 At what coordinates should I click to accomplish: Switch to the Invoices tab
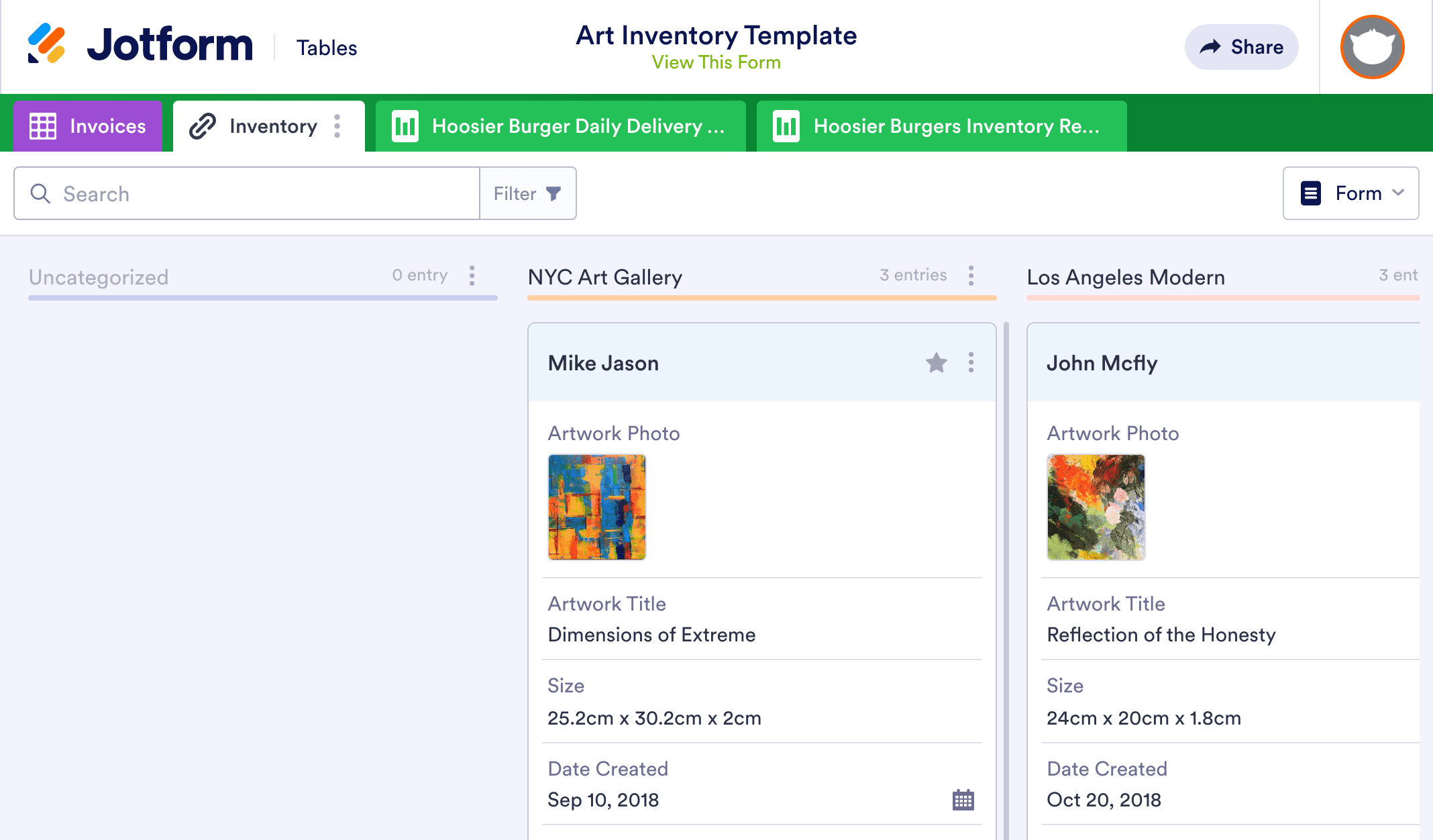[88, 126]
